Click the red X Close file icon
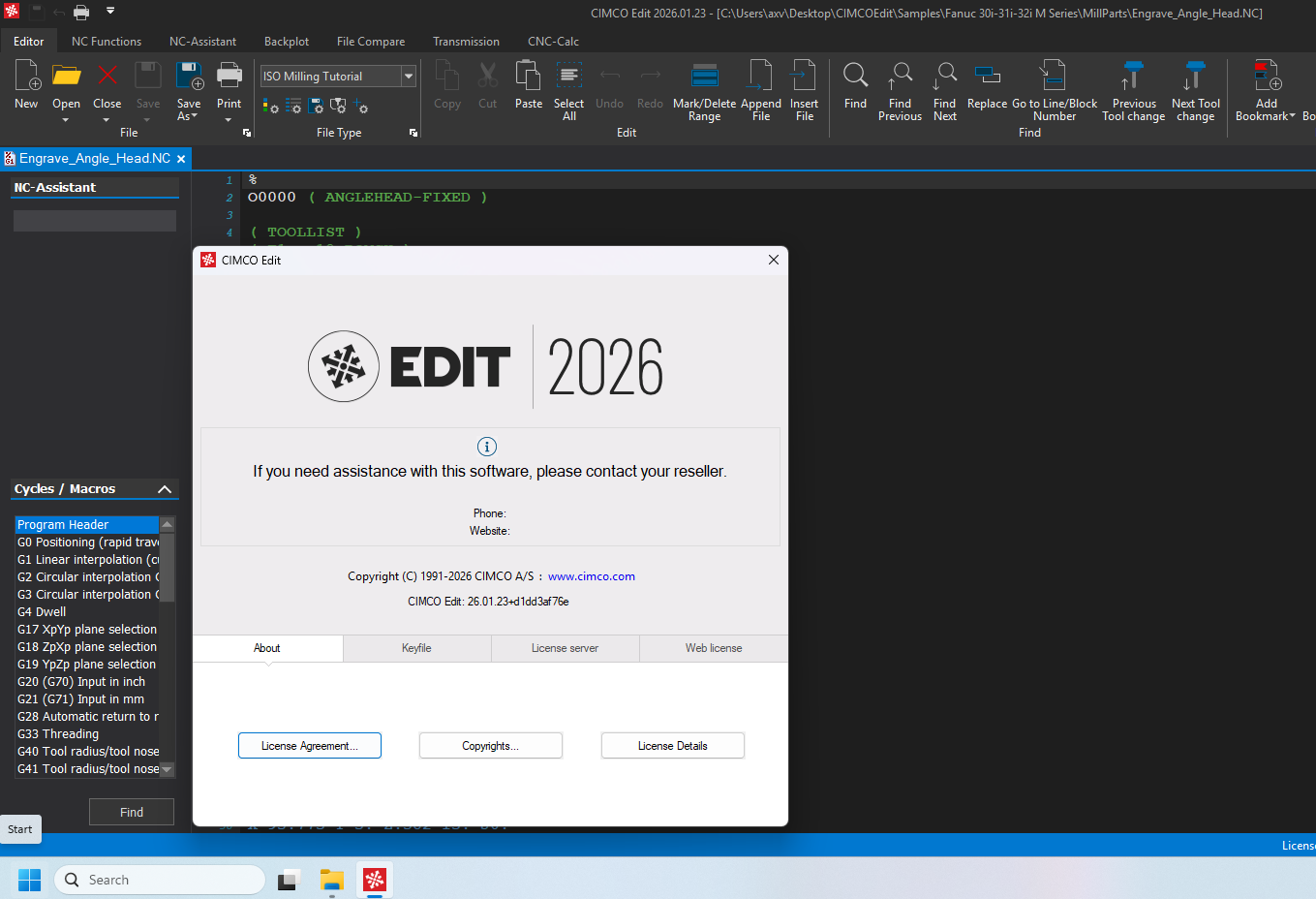The image size is (1316, 899). pyautogui.click(x=107, y=77)
